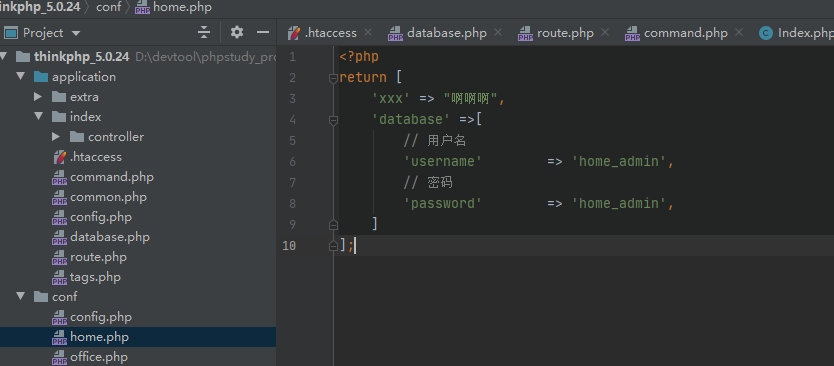Click the class icon on Index.php tab
The width and height of the screenshot is (834, 366).
[765, 33]
